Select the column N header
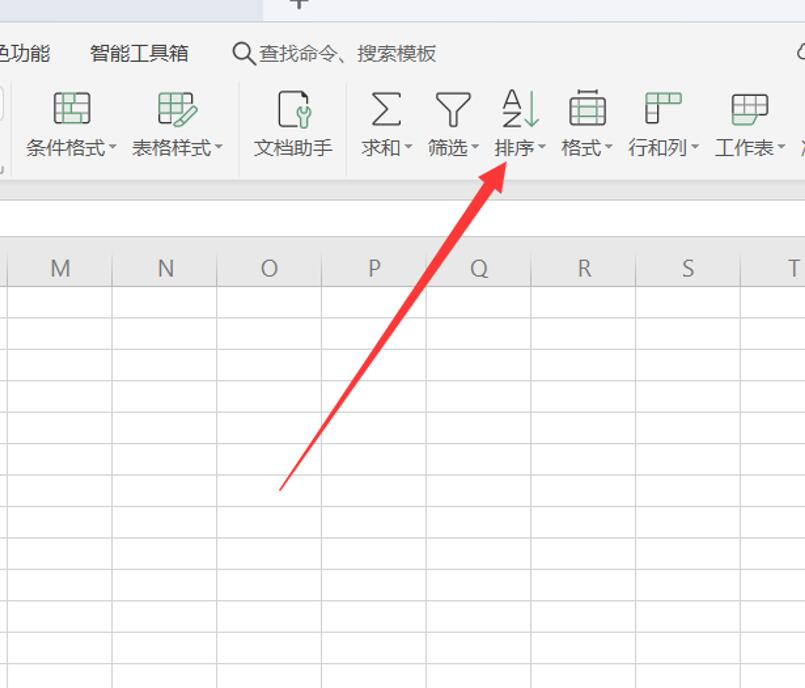This screenshot has width=805, height=688. pyautogui.click(x=165, y=268)
